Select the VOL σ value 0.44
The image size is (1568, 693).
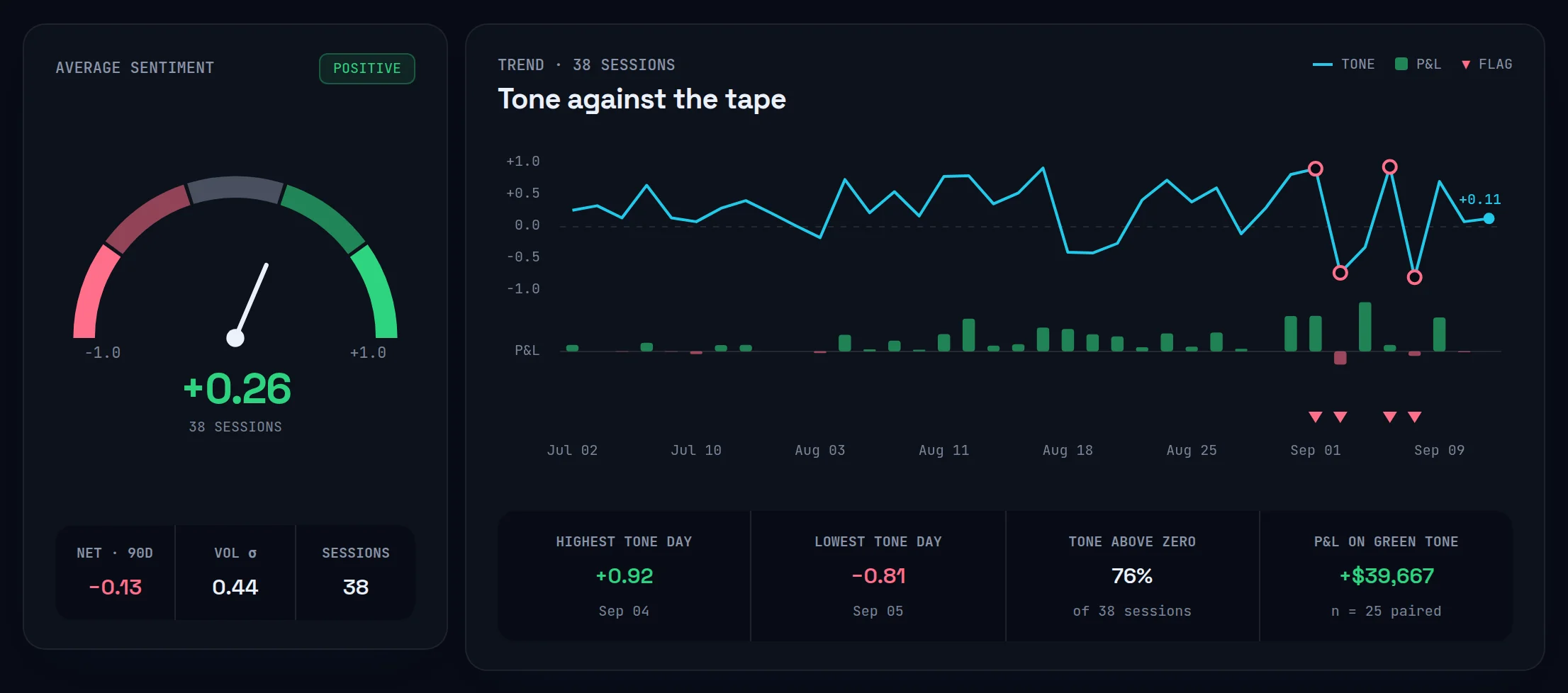(x=235, y=587)
